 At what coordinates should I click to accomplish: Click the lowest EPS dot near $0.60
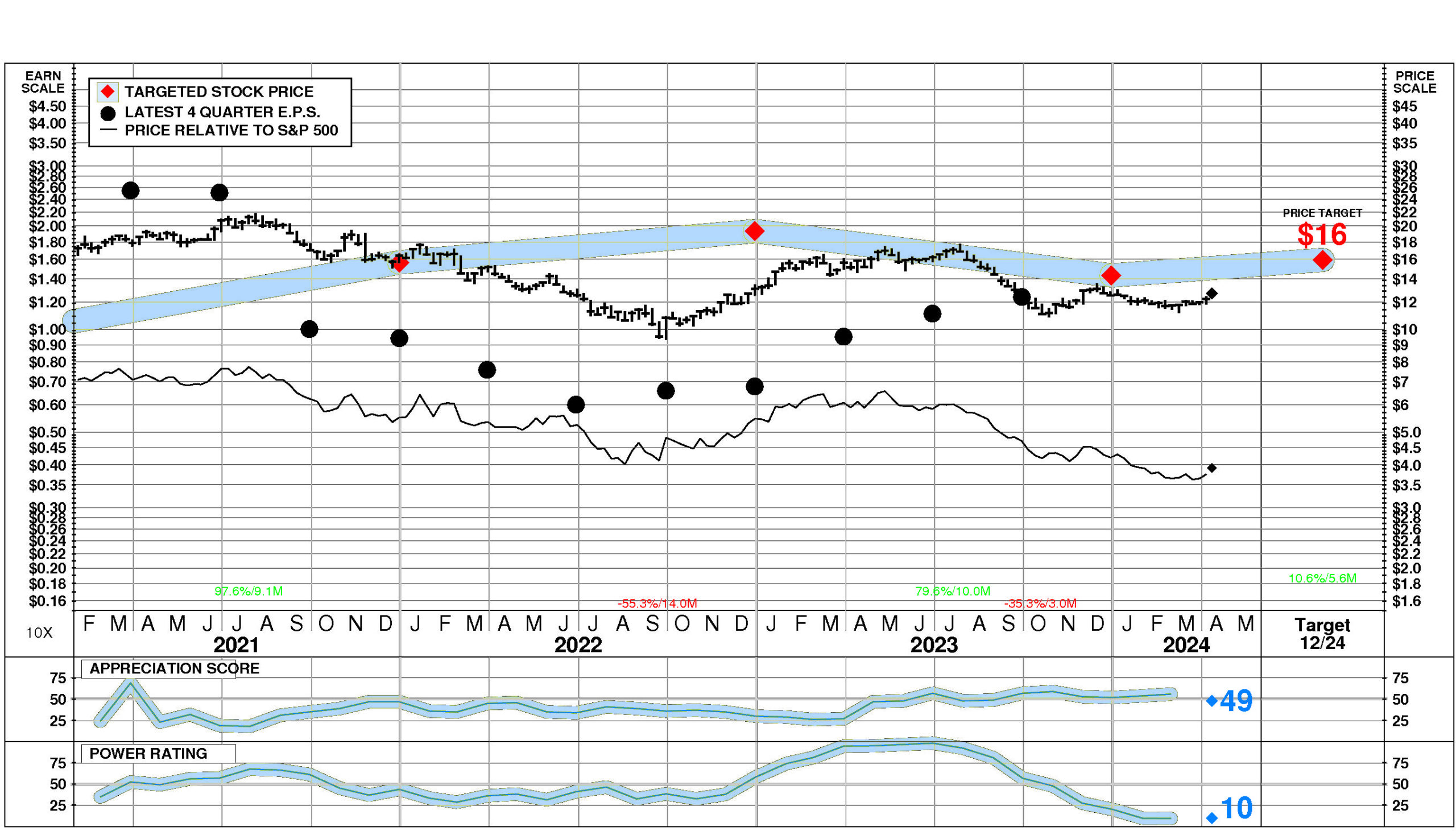pos(576,404)
